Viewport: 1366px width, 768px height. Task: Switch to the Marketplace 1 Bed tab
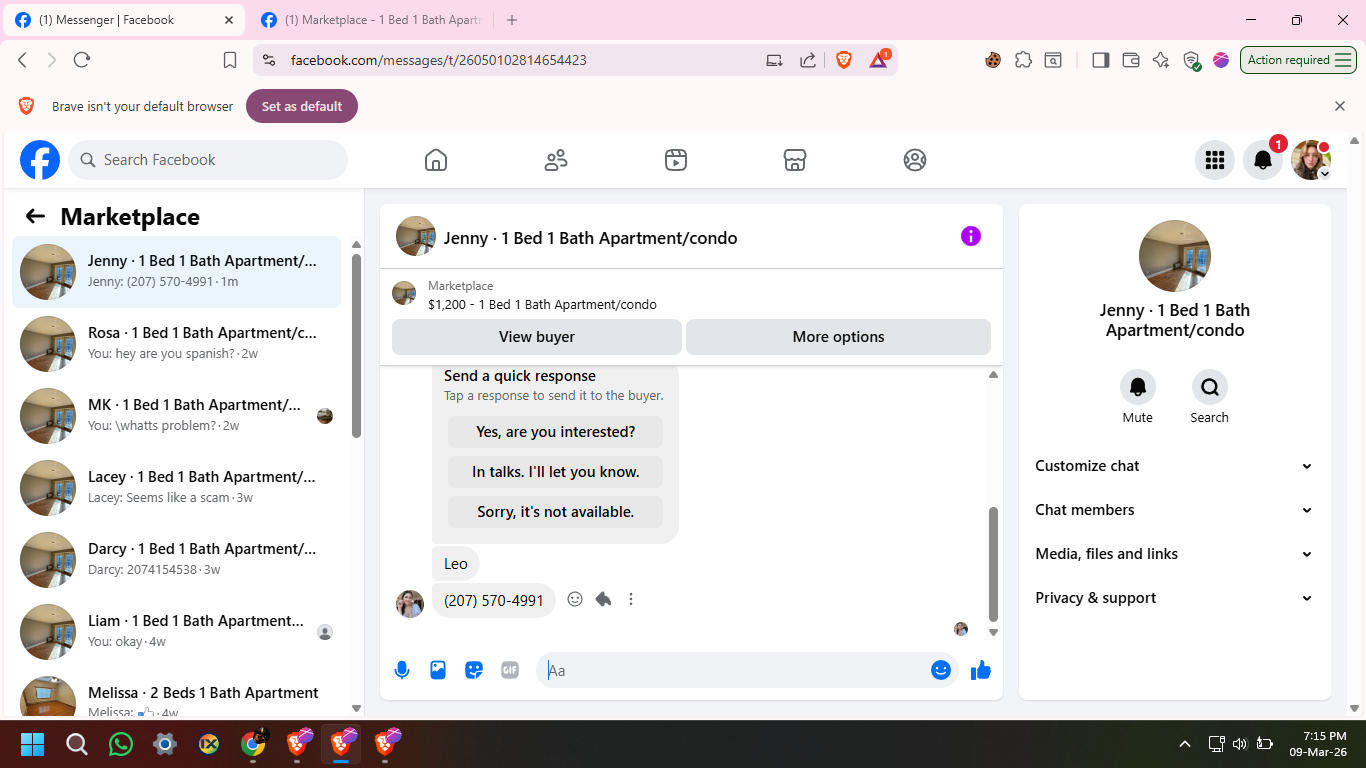372,20
